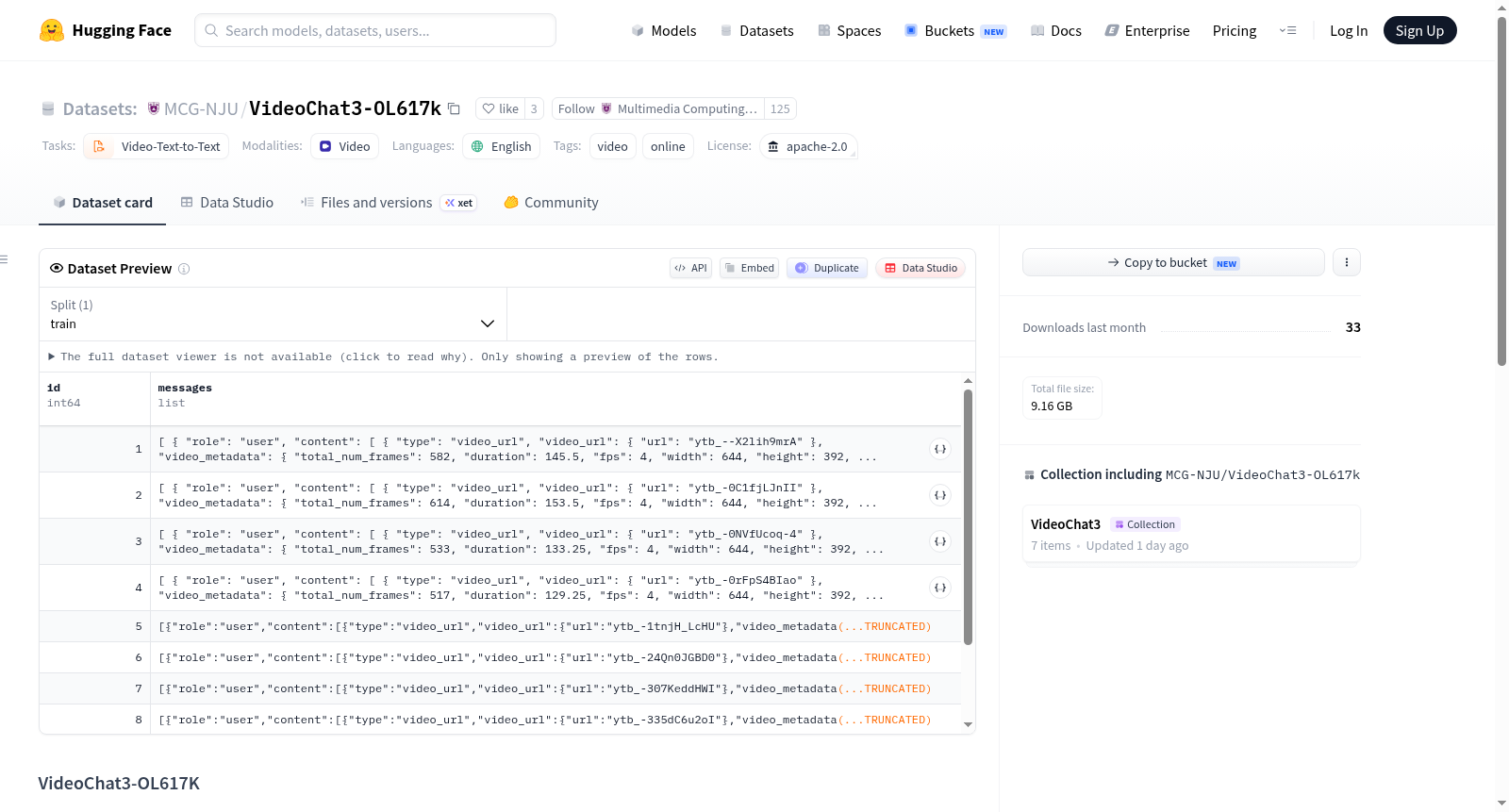The width and height of the screenshot is (1509, 812).
Task: Open the Datasets page
Action: [x=756, y=30]
